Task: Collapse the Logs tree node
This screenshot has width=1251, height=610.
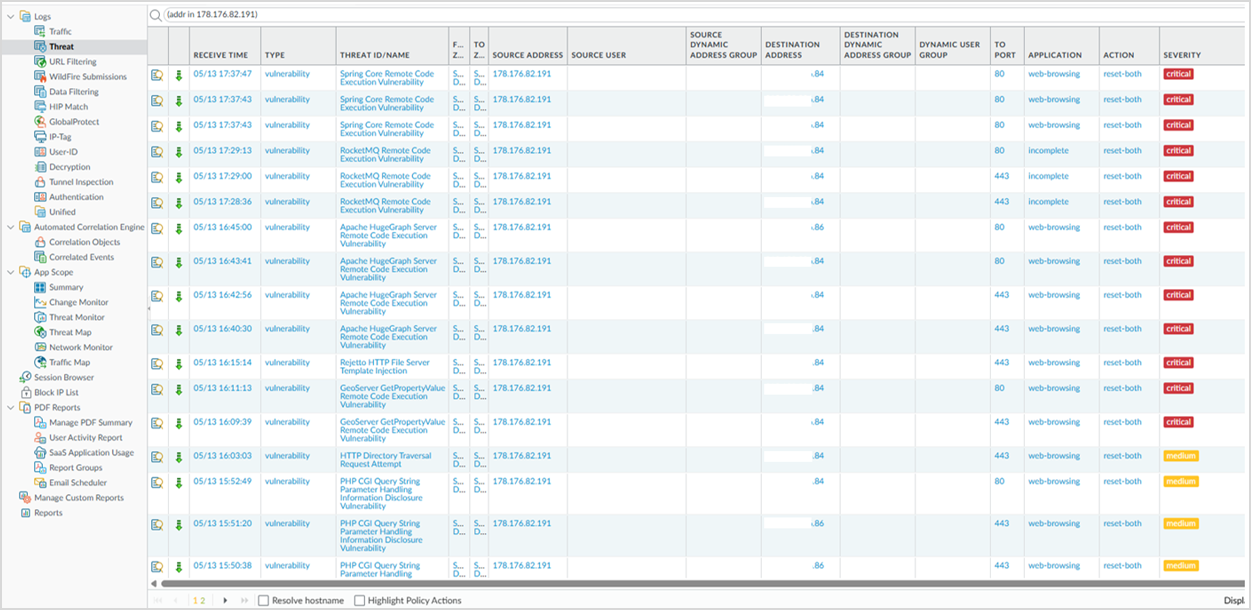Action: click(9, 17)
